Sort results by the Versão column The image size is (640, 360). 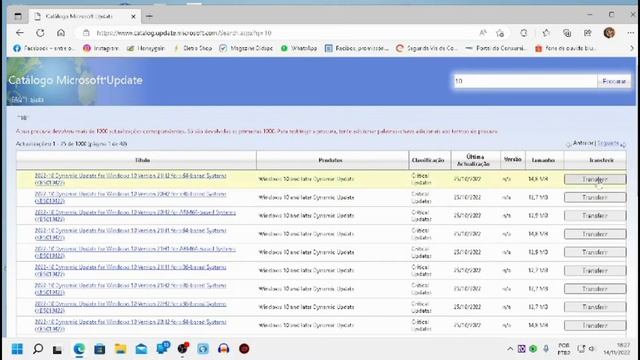[513, 160]
